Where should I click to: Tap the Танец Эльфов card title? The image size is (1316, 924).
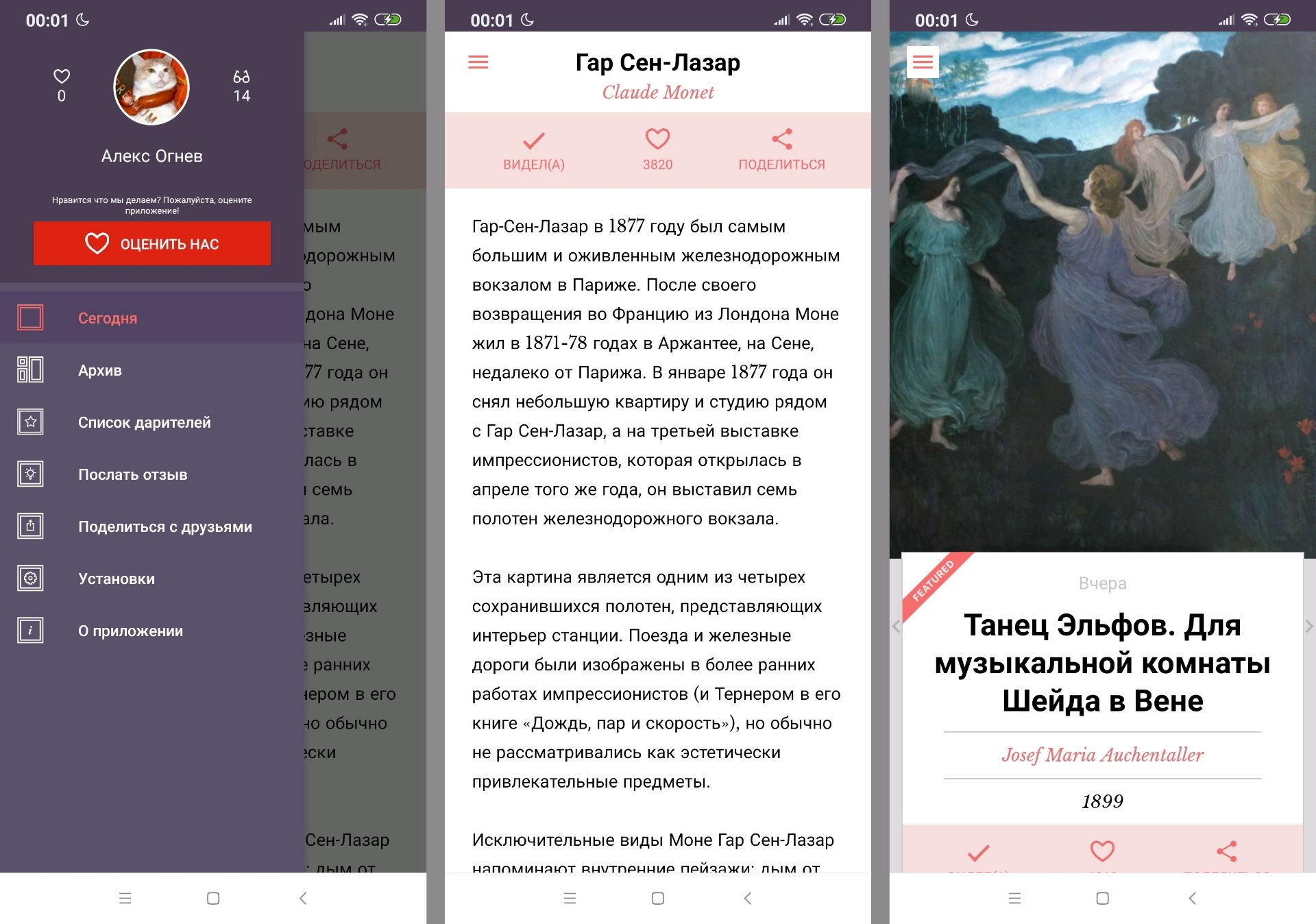point(1102,663)
